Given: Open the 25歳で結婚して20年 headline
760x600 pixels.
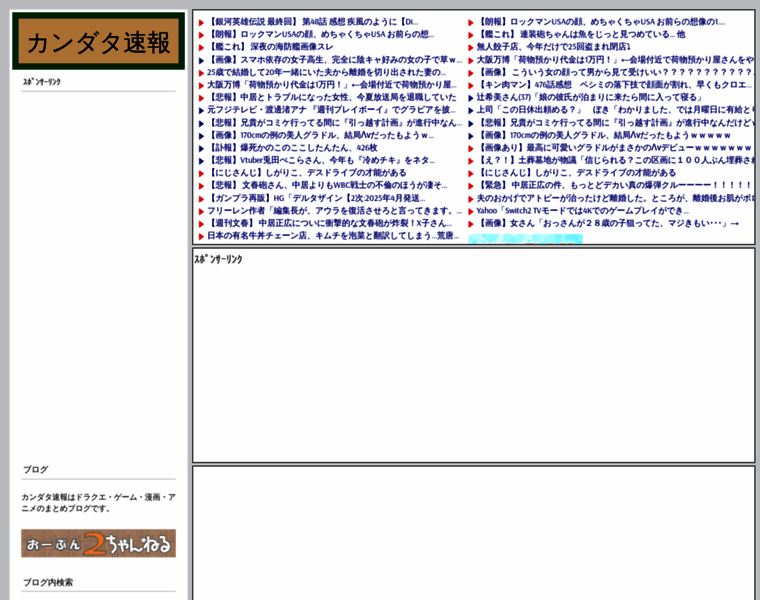Looking at the screenshot, I should click(x=326, y=72).
